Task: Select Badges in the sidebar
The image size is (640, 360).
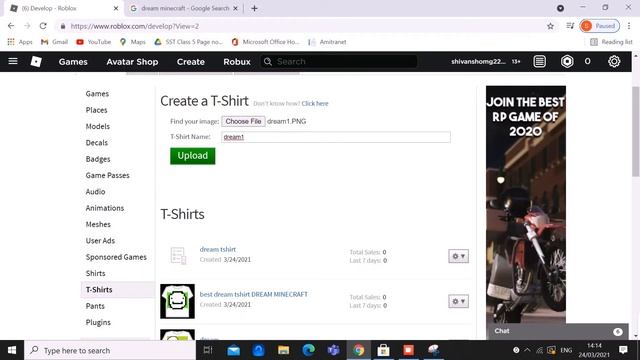Action: (98, 159)
